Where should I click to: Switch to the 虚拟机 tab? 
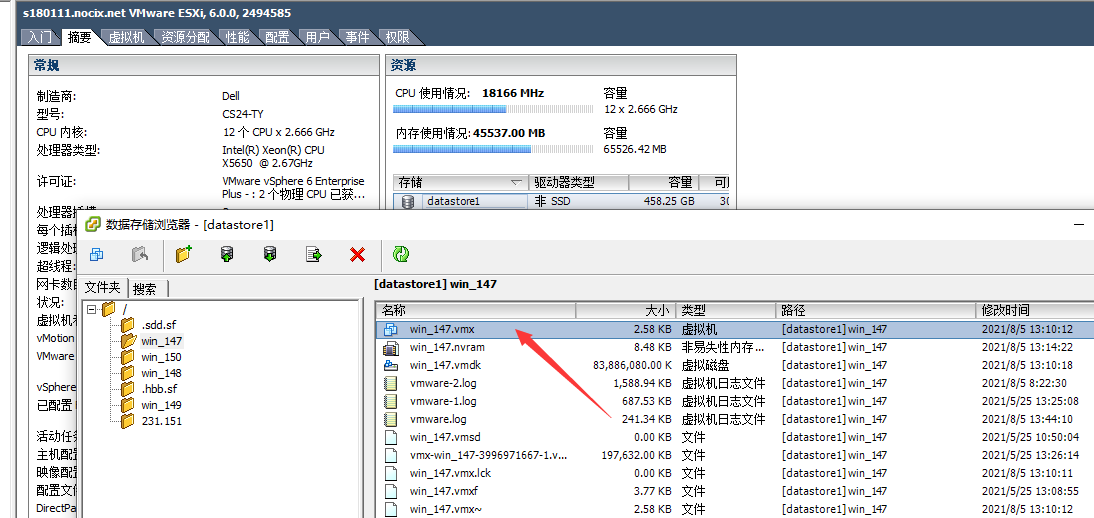click(126, 38)
